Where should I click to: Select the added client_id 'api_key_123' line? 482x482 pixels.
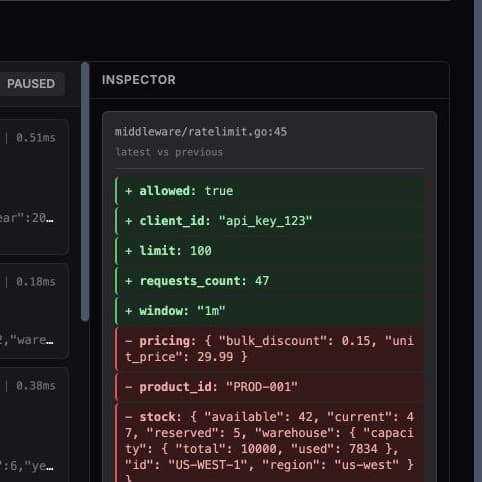(269, 221)
